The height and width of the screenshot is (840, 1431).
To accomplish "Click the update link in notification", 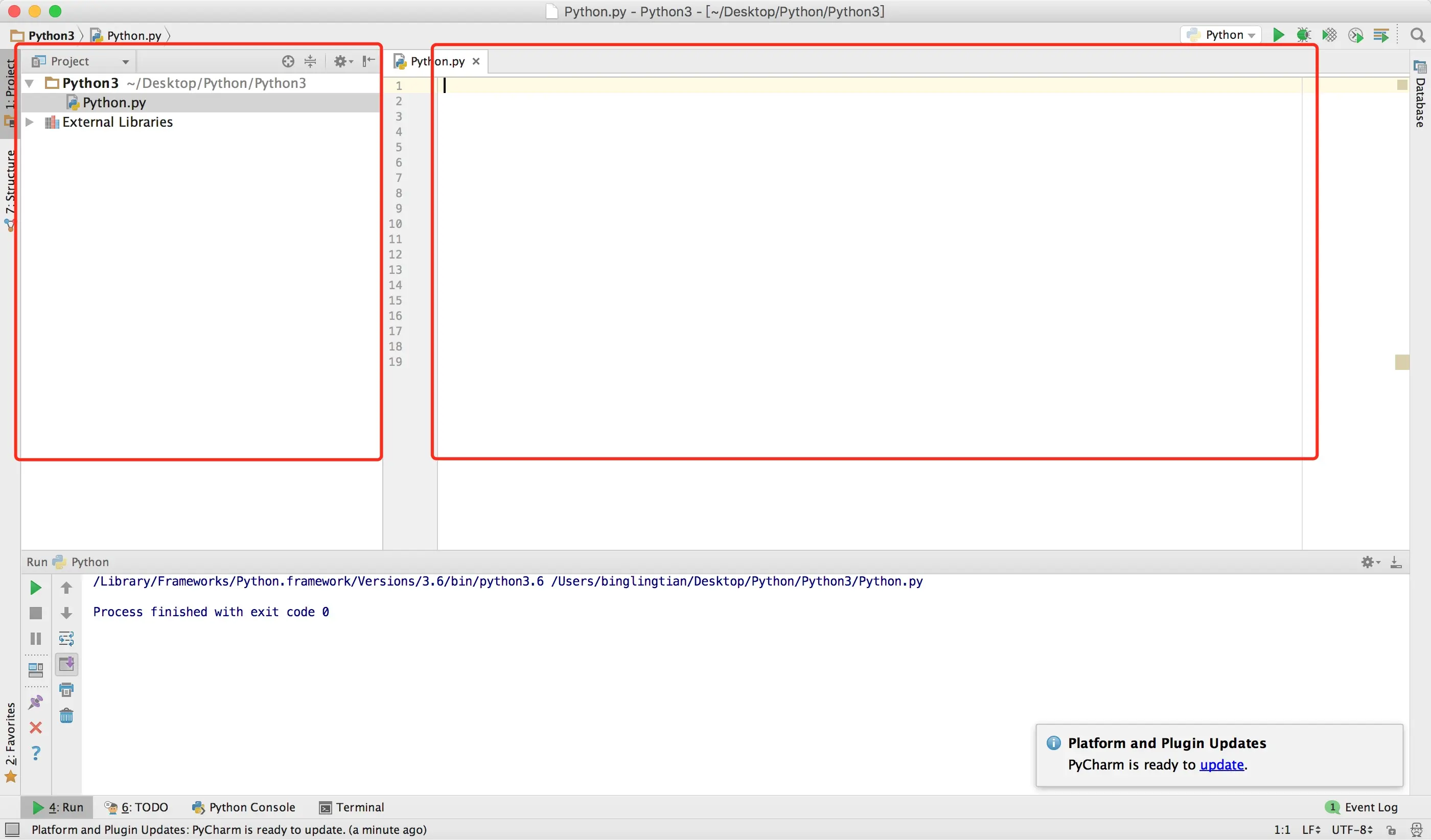I will (1221, 764).
